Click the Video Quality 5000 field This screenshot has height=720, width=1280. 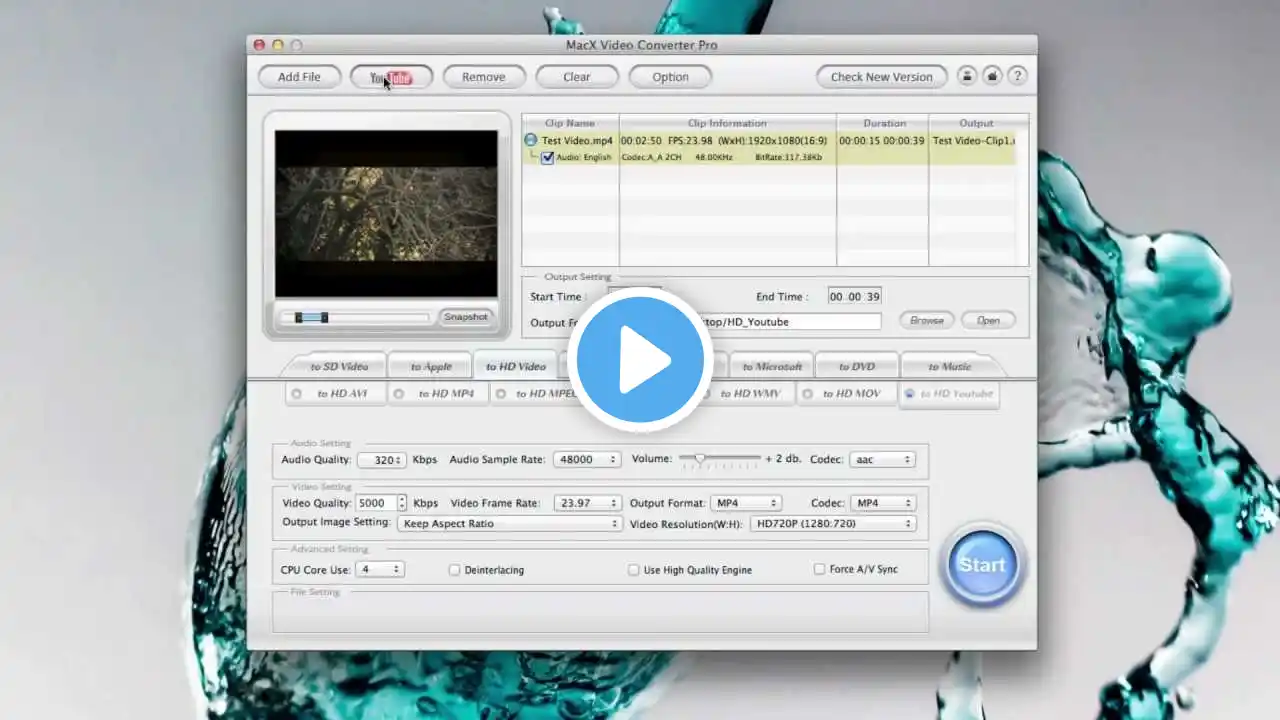coord(377,503)
